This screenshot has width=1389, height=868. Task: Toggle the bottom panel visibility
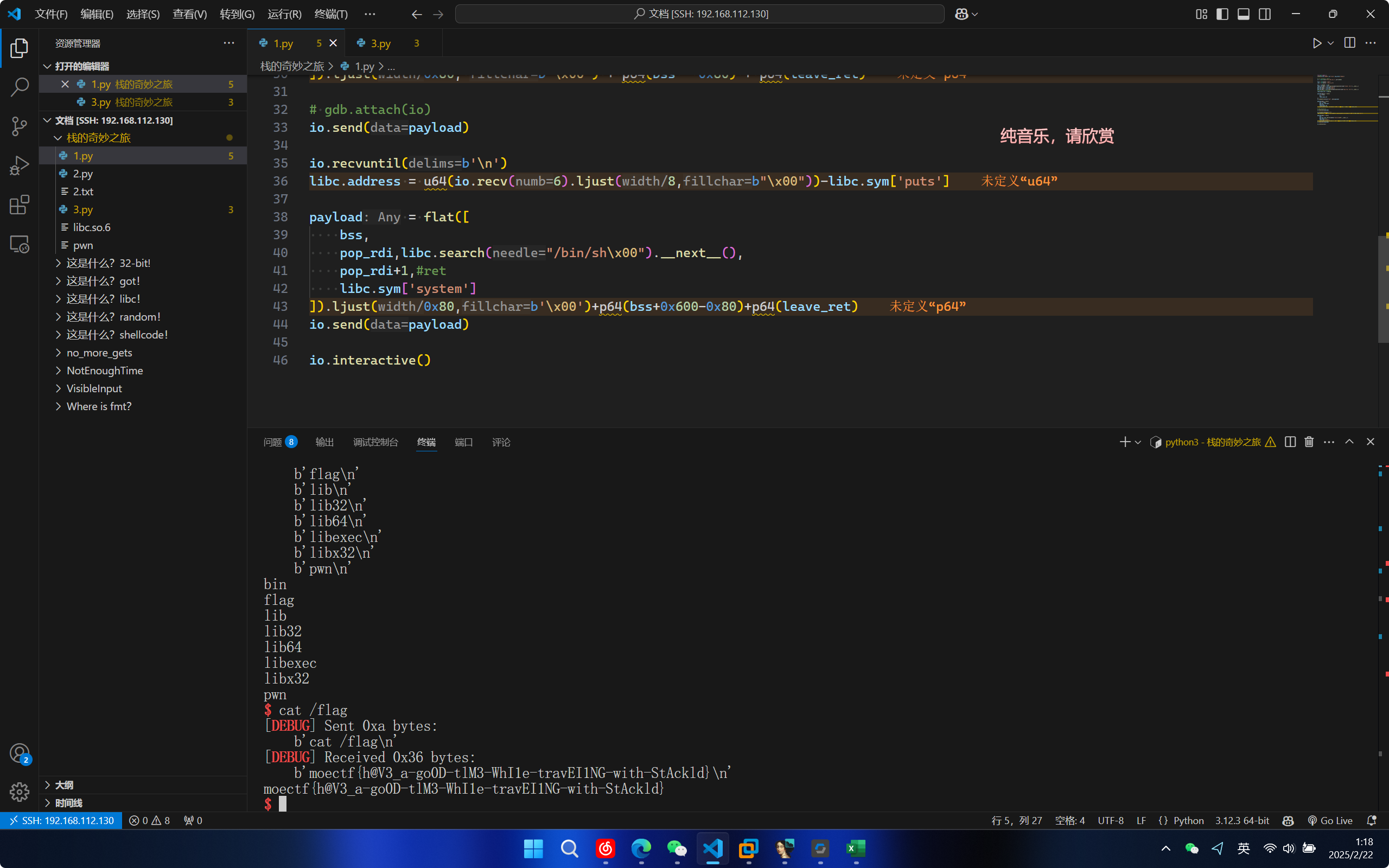1243,14
